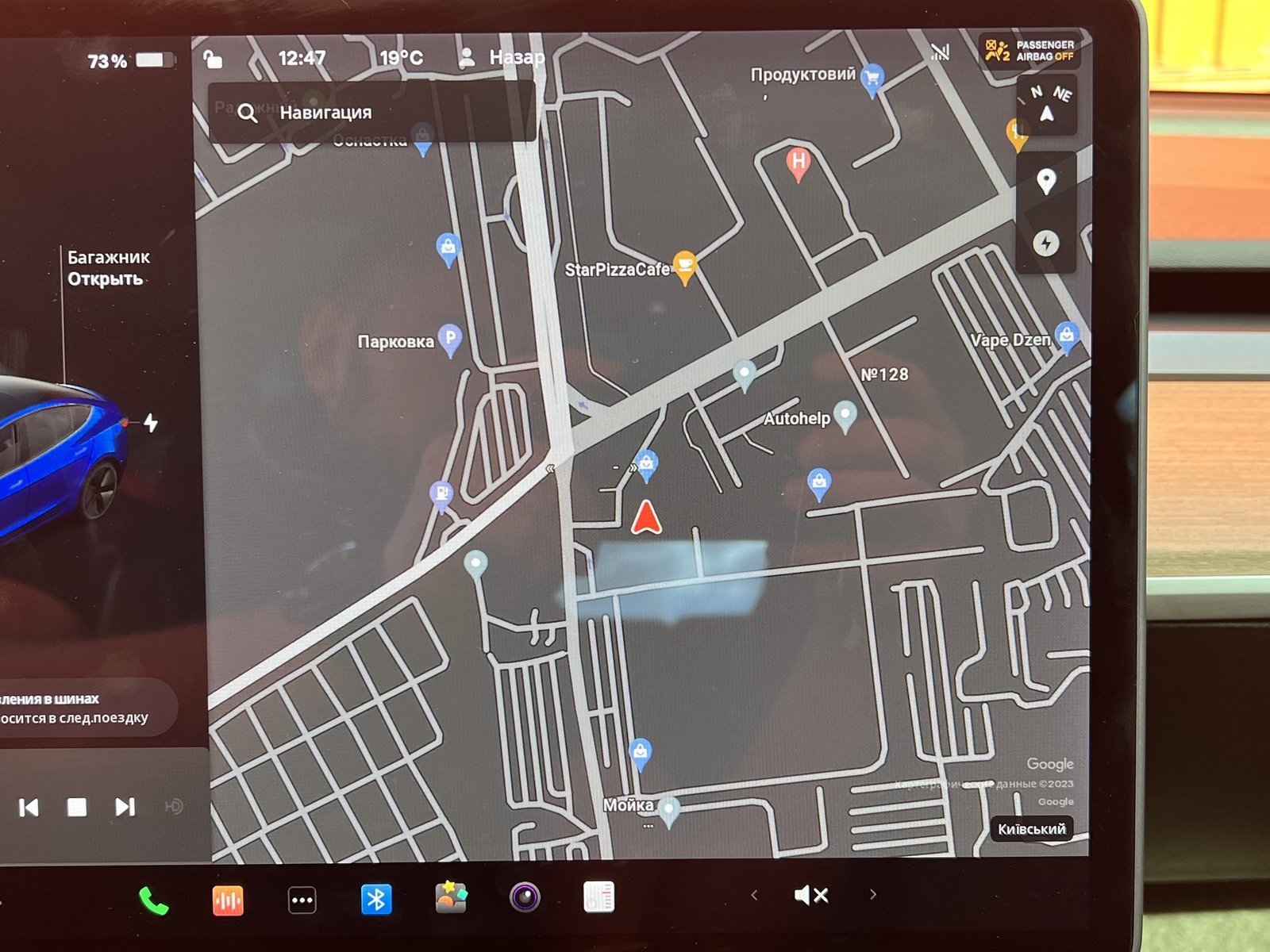This screenshot has height=952, width=1270.
Task: Select the StarPizzaCafe map marker
Action: [684, 266]
